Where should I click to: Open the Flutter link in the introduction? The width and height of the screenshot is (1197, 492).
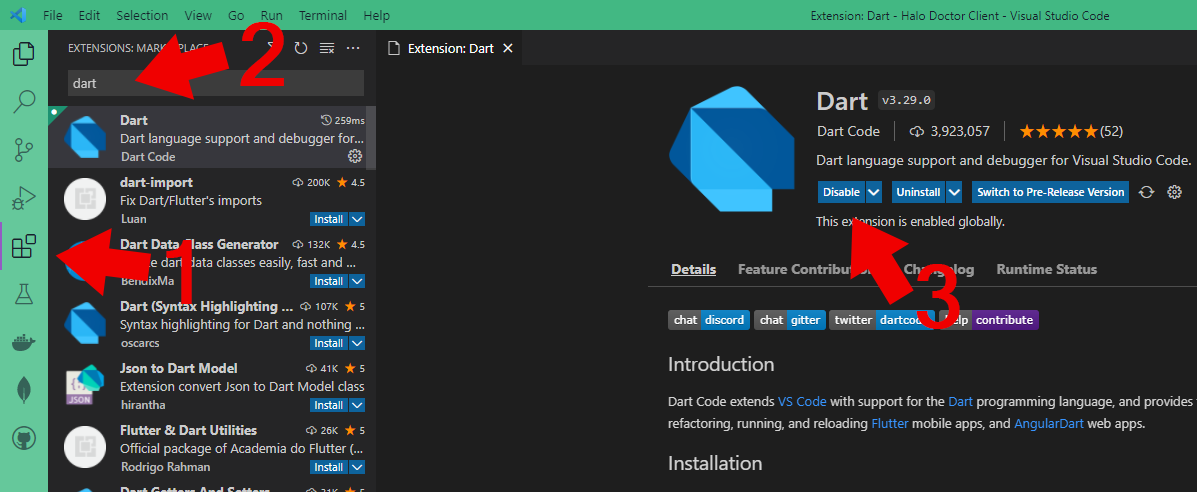point(889,423)
